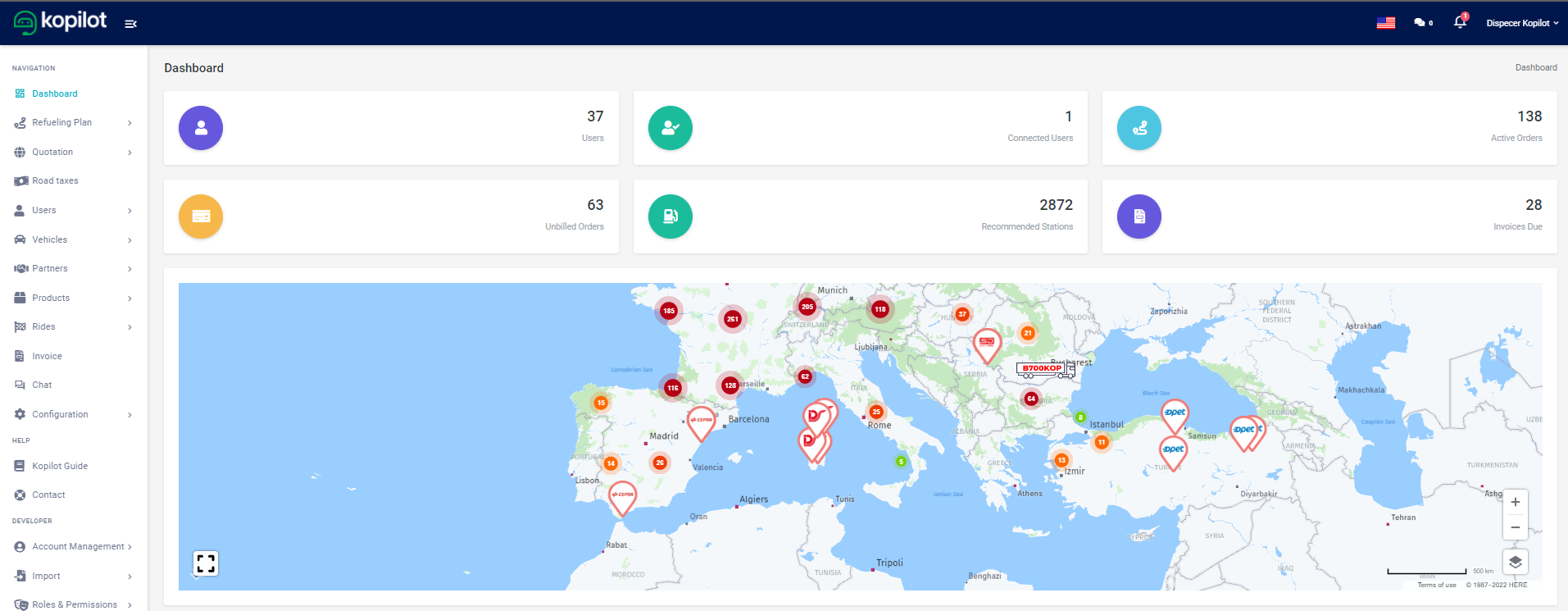The image size is (1568, 611).
Task: Zoom out on the map
Action: (1515, 527)
